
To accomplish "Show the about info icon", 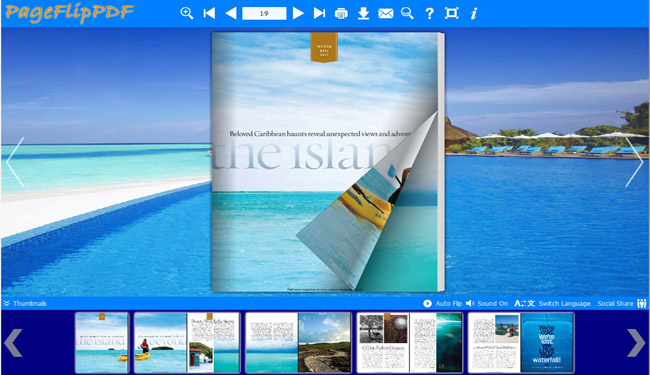I will [x=474, y=14].
